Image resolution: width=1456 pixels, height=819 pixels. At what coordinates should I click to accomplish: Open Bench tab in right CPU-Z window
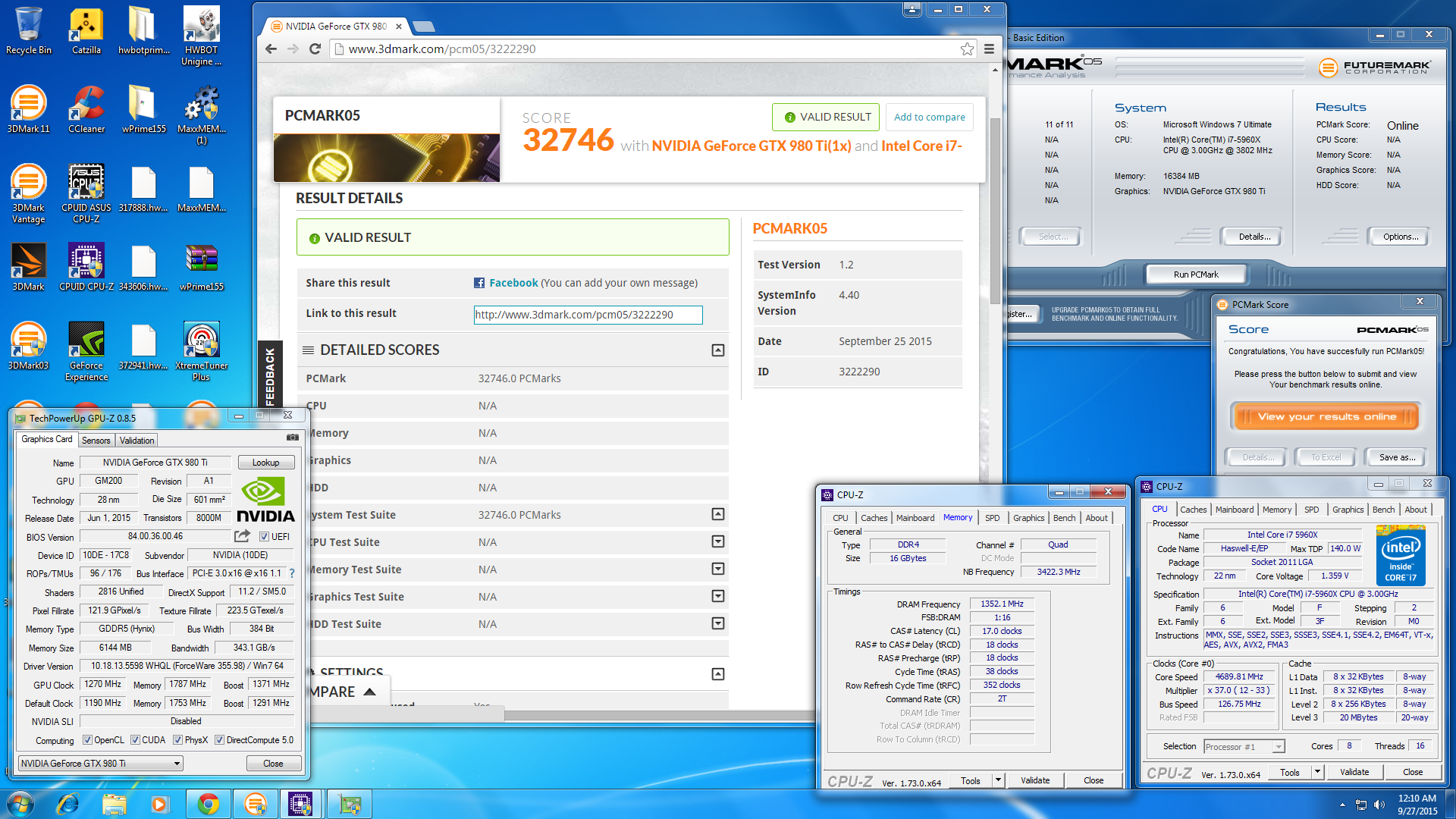tap(1383, 510)
